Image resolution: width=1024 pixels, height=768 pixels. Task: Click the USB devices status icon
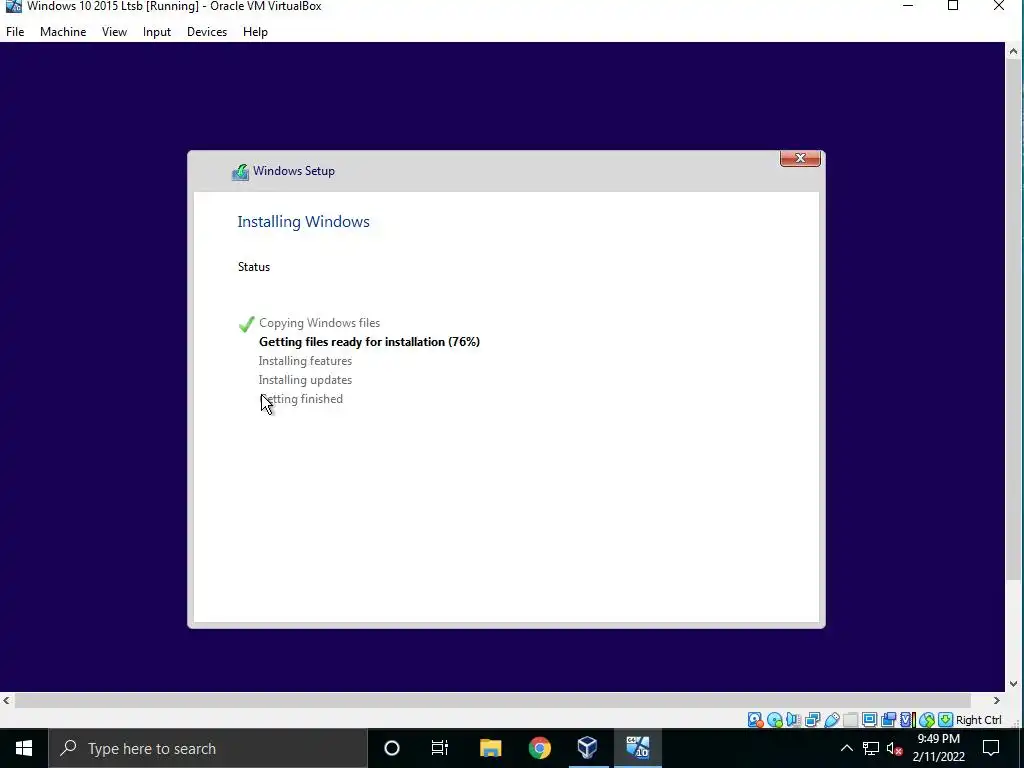[x=831, y=720]
